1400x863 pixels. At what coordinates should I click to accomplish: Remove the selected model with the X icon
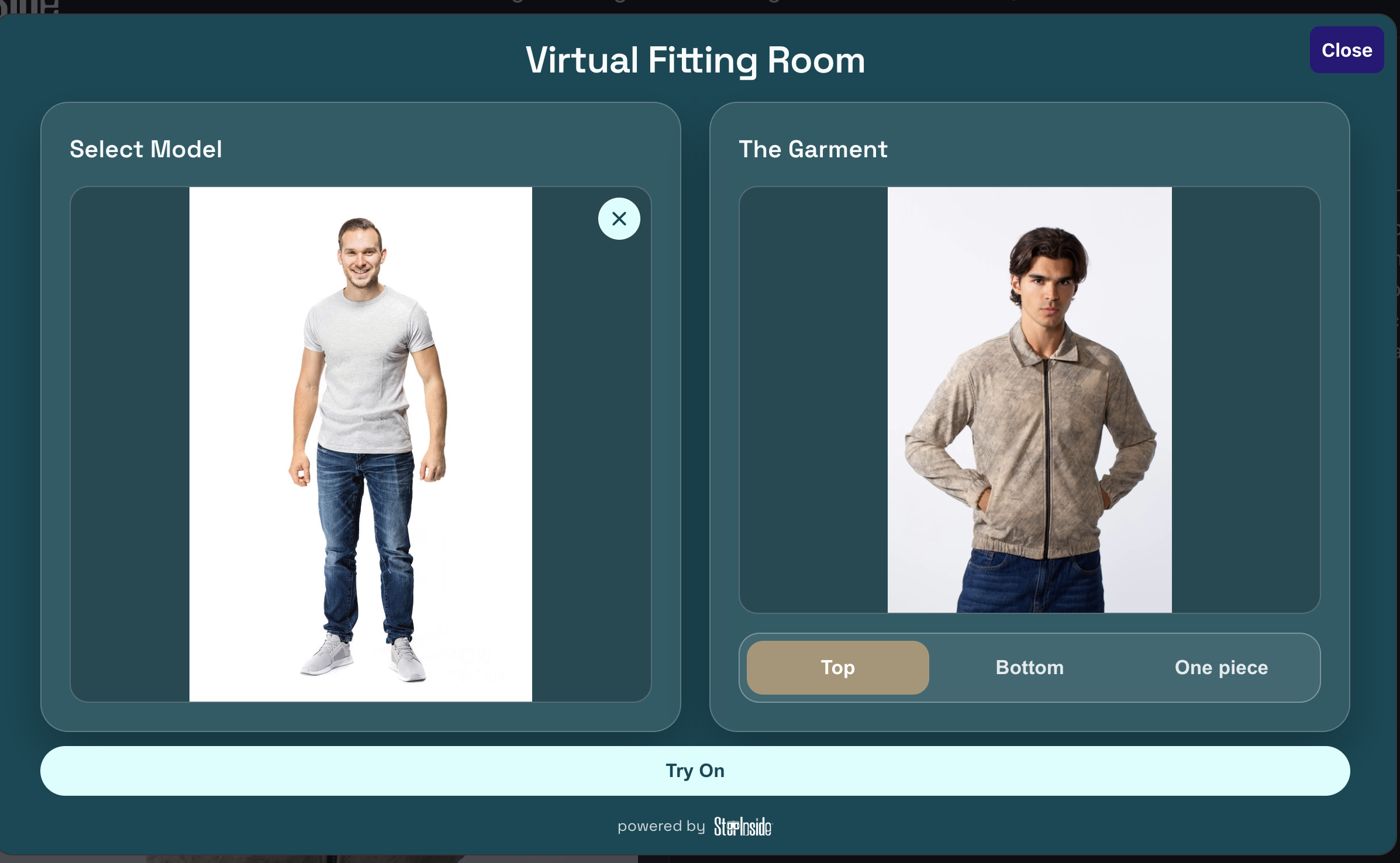pyautogui.click(x=619, y=219)
